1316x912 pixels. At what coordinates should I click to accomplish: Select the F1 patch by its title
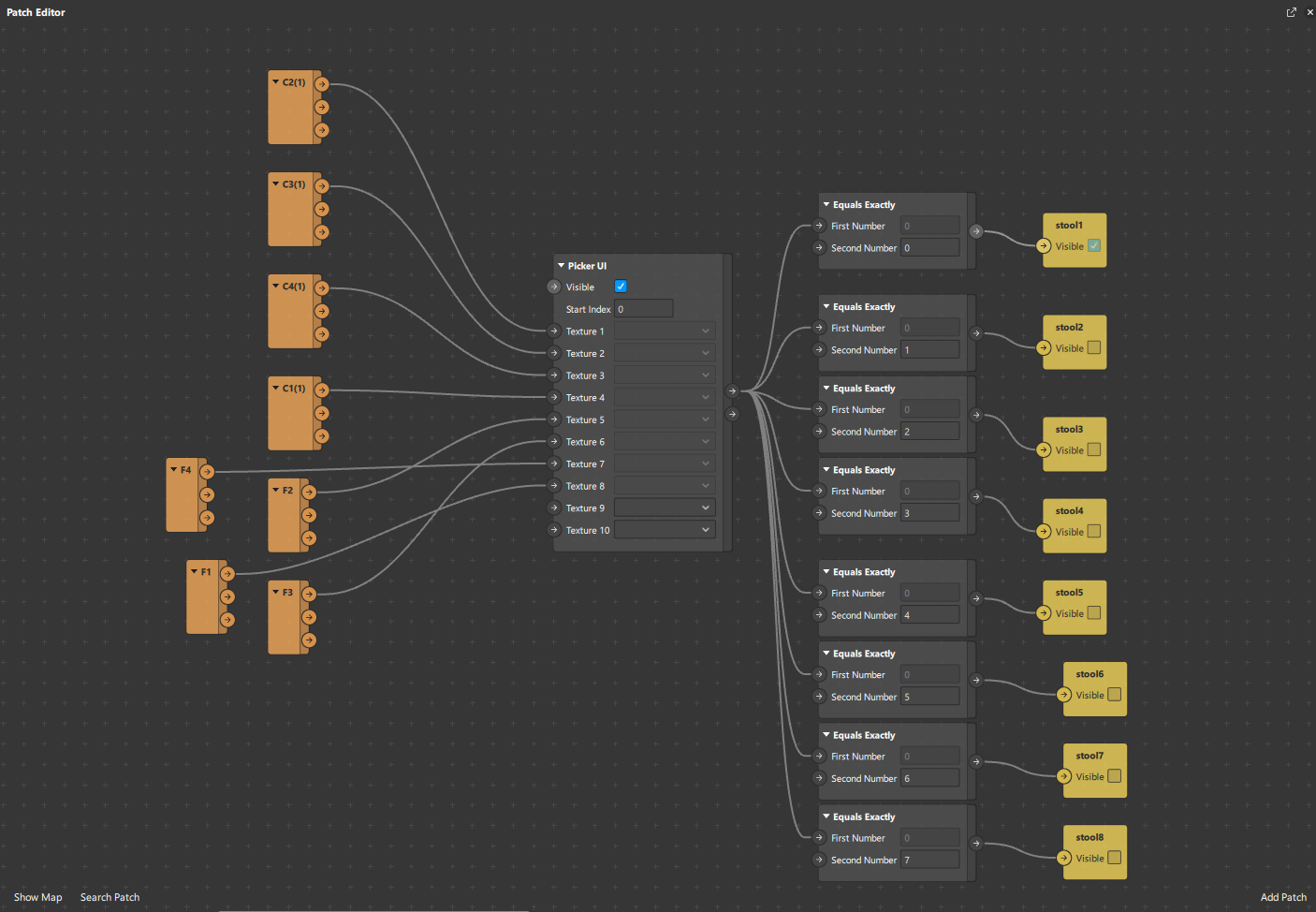click(x=206, y=572)
